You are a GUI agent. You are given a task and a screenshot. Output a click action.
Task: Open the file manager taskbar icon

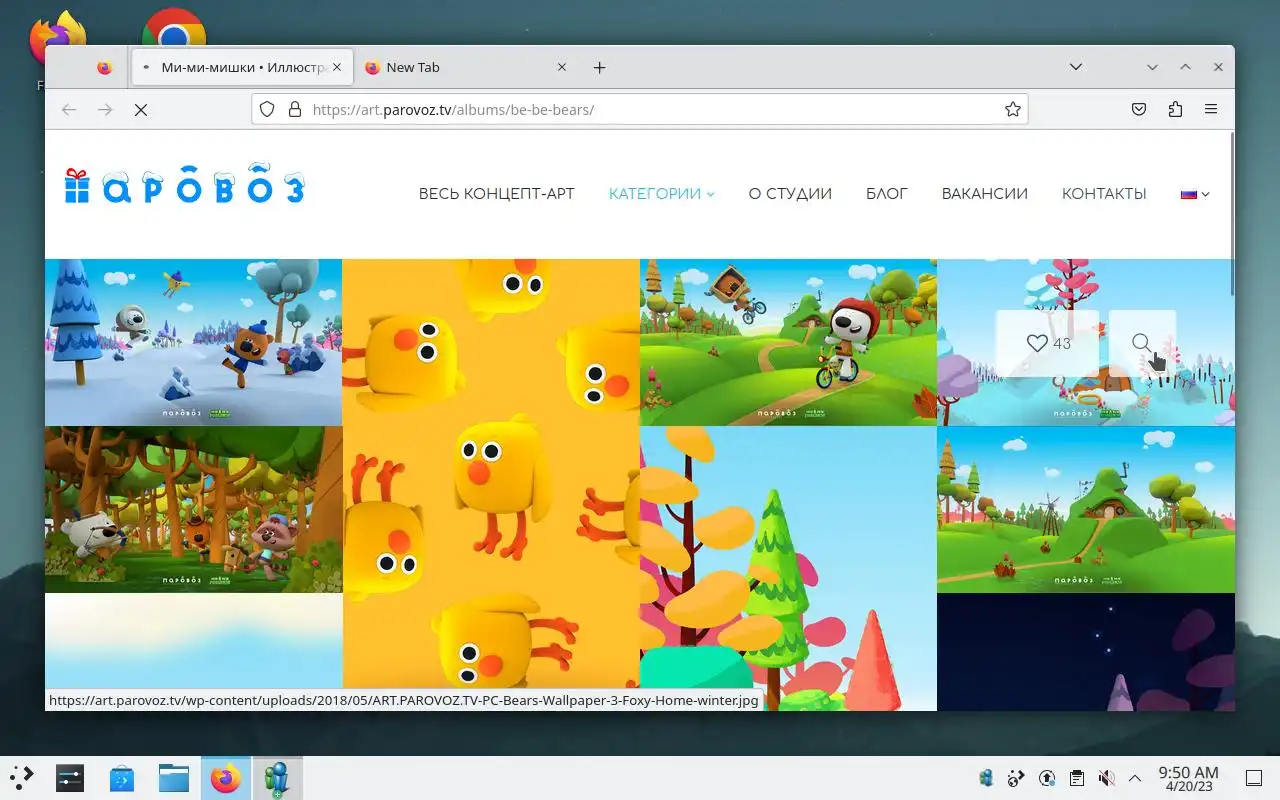click(x=174, y=777)
